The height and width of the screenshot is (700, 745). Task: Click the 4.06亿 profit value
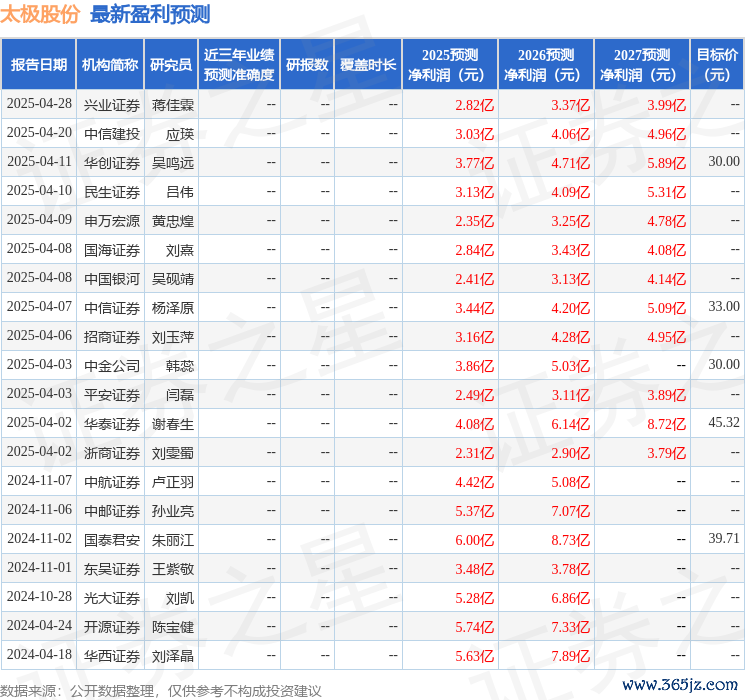click(571, 134)
